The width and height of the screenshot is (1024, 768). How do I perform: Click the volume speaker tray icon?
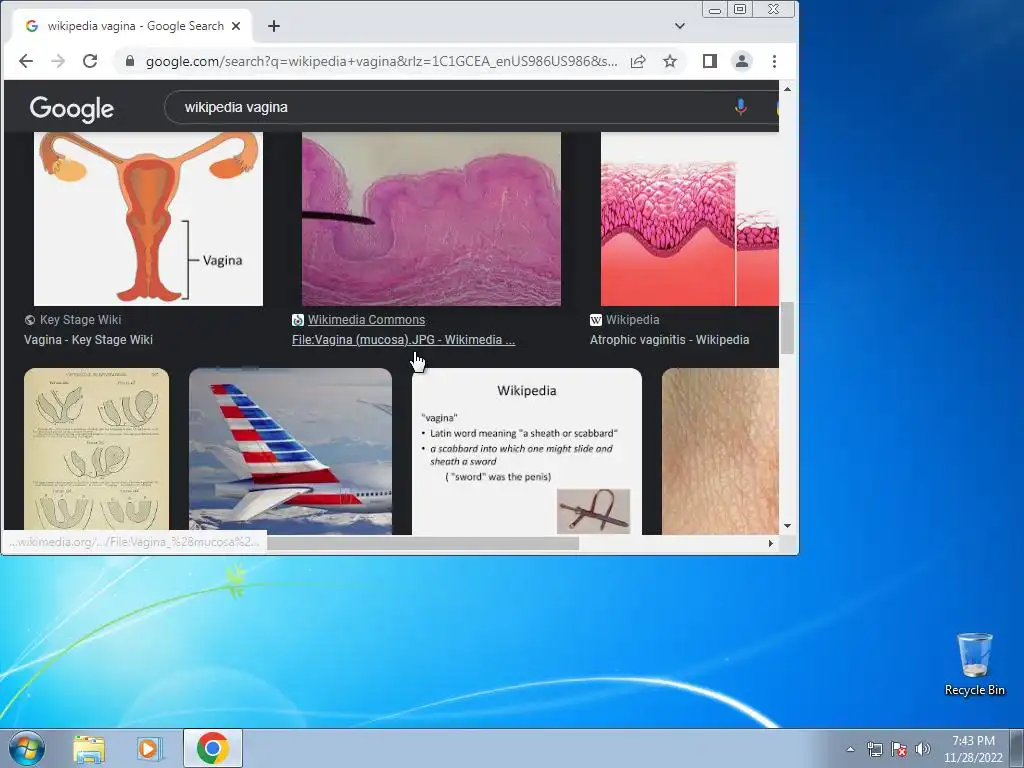pyautogui.click(x=923, y=749)
